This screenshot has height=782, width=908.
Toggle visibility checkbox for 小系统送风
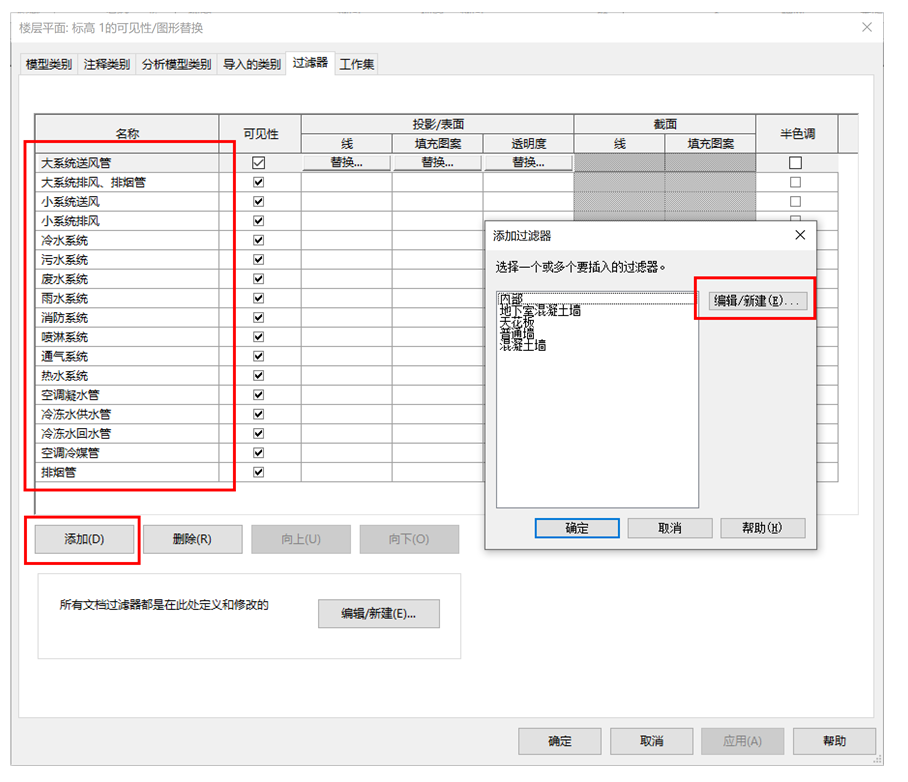point(259,202)
